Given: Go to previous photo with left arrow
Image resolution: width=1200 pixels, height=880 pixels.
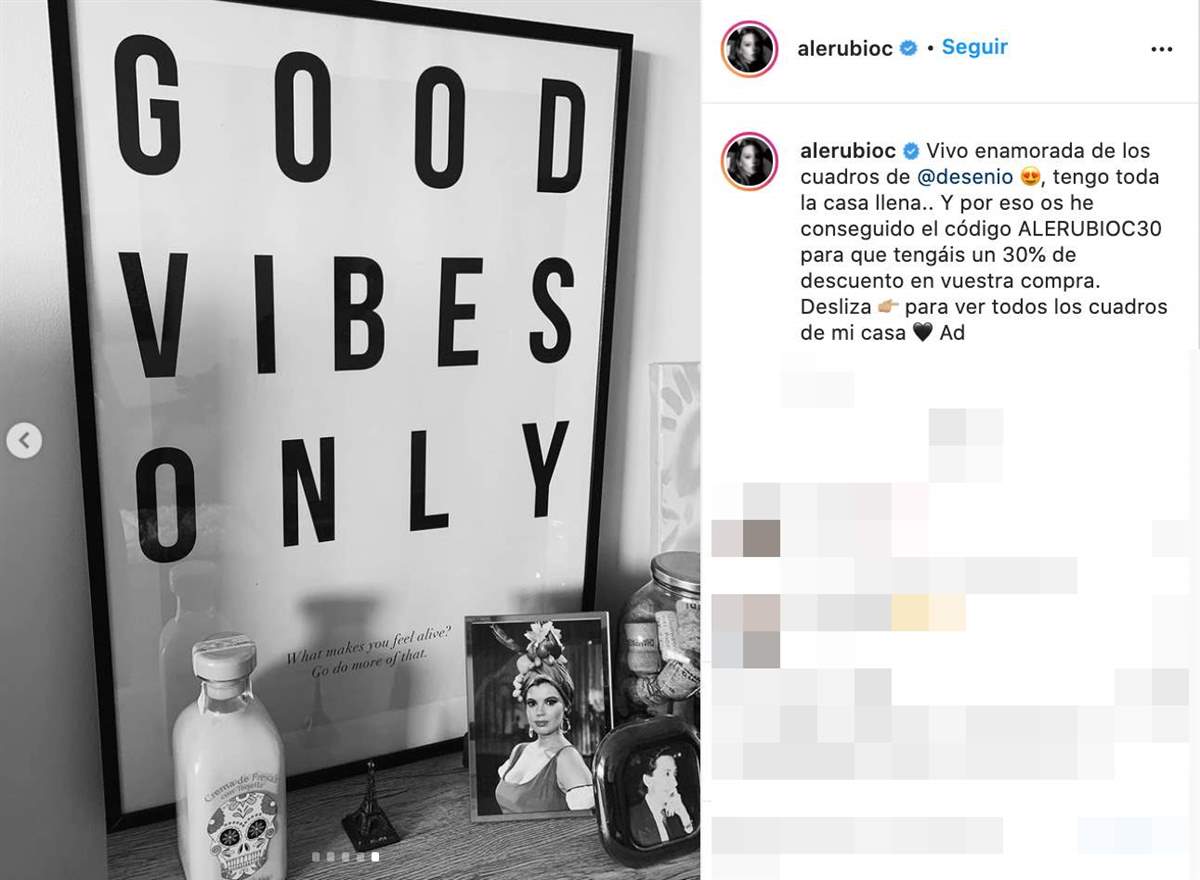Looking at the screenshot, I should pyautogui.click(x=24, y=440).
